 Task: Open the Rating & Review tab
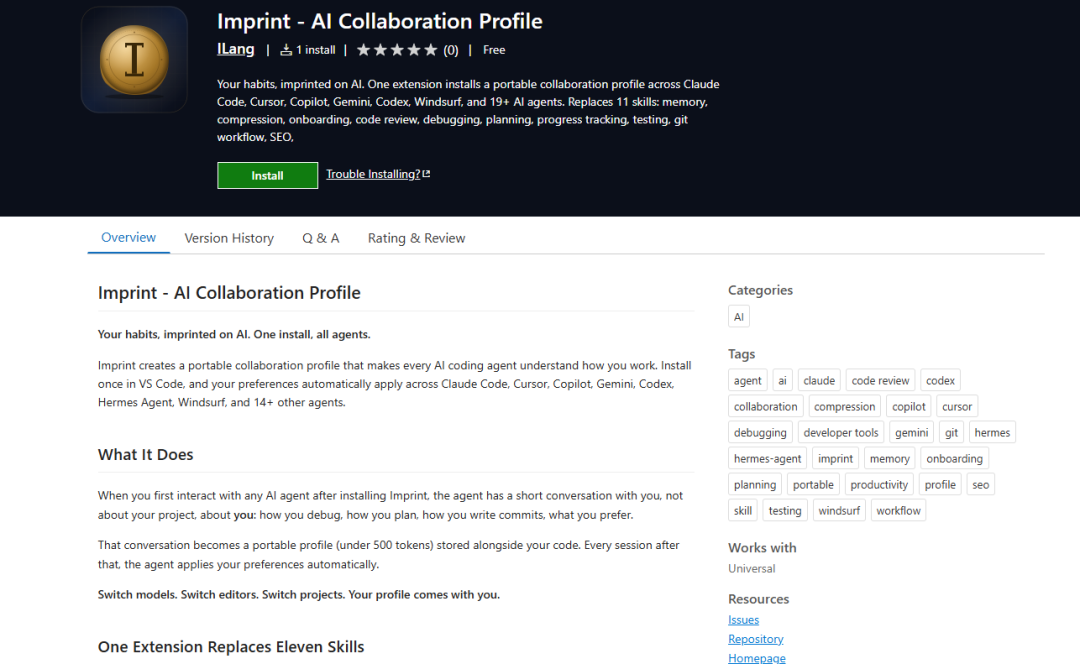(x=417, y=238)
